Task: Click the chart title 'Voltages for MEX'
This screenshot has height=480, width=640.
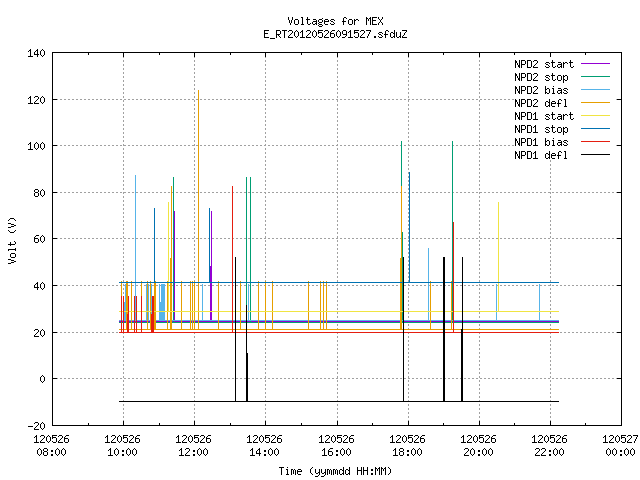Action: pos(335,21)
